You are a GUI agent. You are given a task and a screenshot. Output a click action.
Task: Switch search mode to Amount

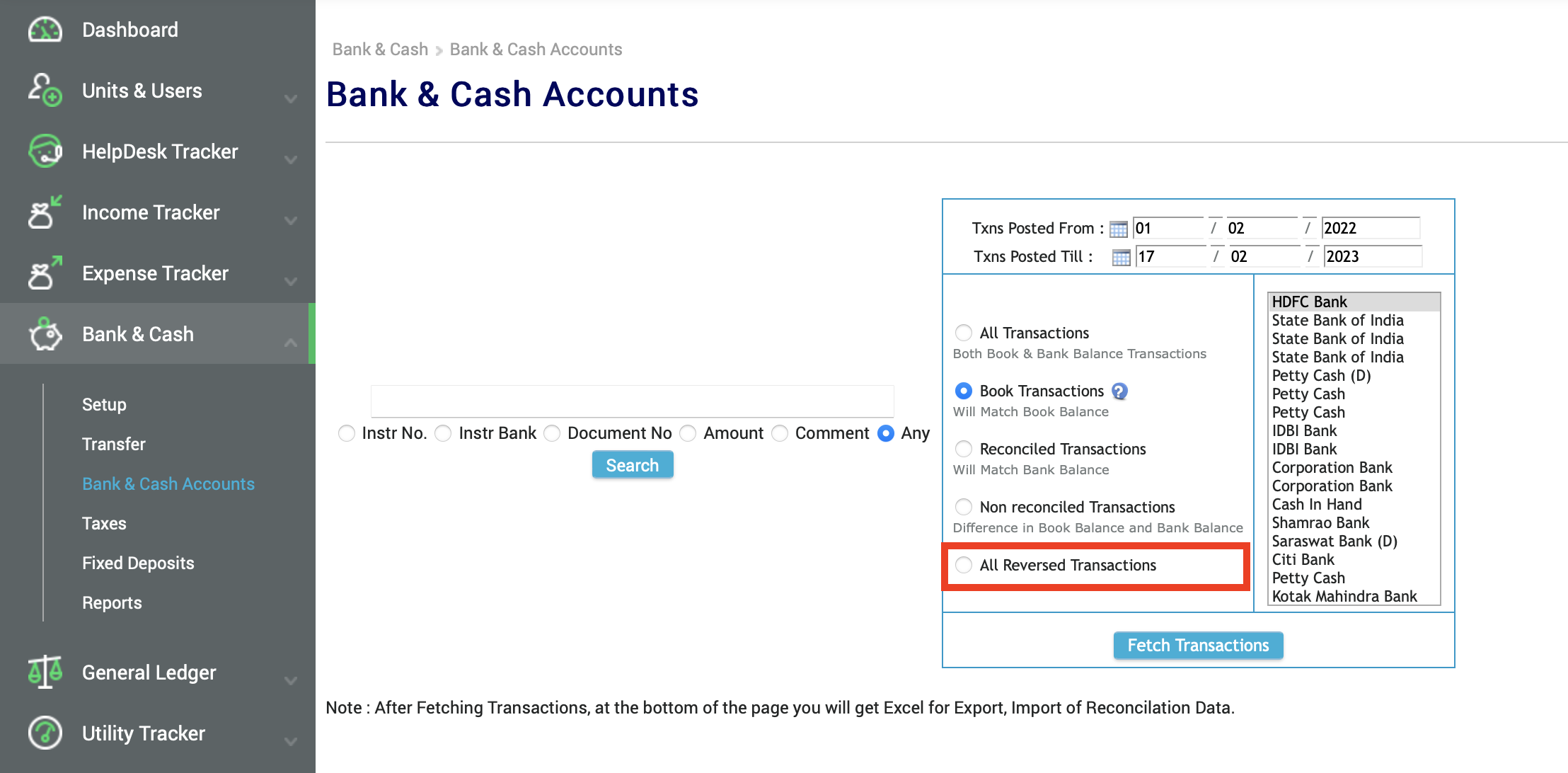point(687,433)
